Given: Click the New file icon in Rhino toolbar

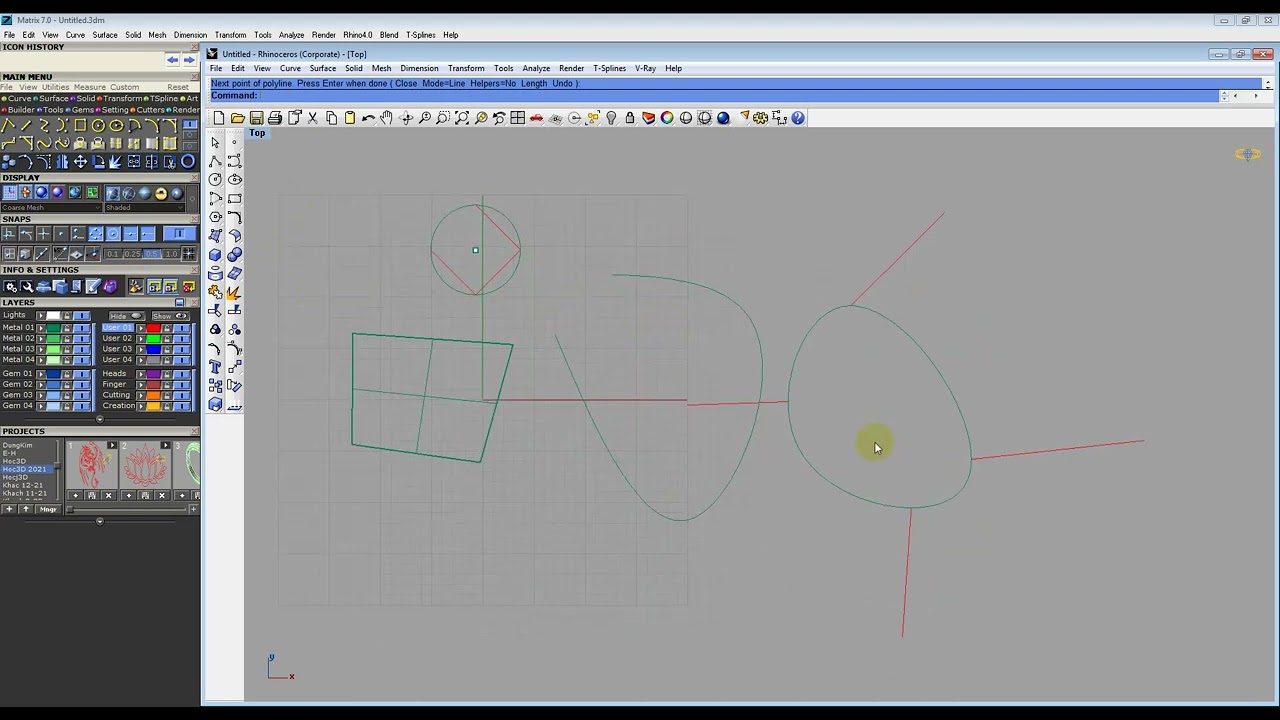Looking at the screenshot, I should tap(218, 118).
